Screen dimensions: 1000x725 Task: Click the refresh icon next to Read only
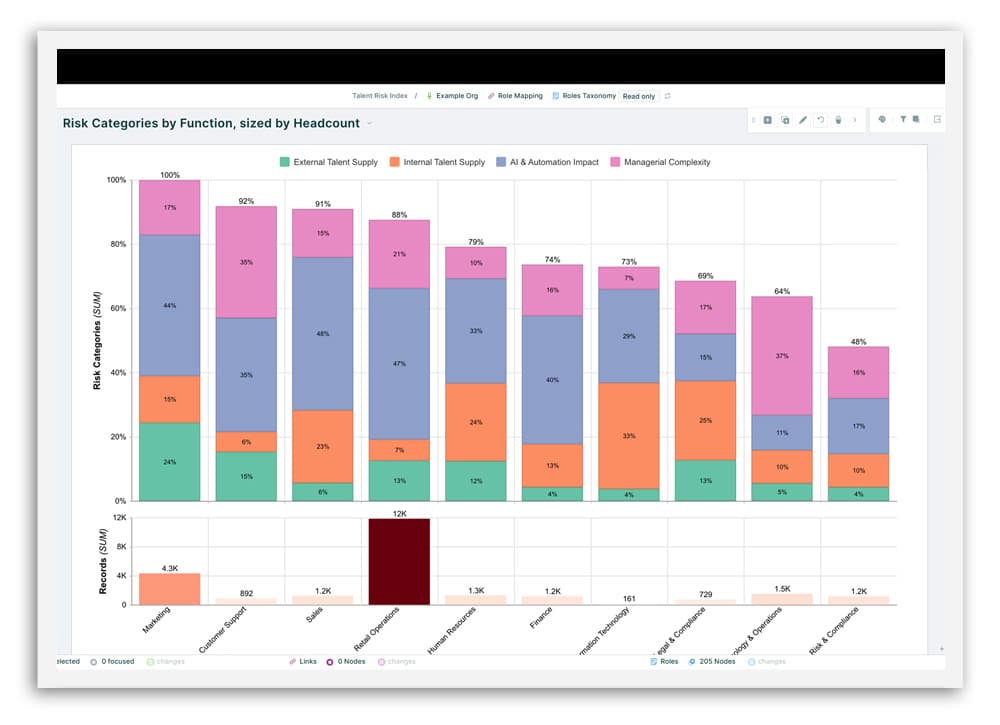point(666,96)
